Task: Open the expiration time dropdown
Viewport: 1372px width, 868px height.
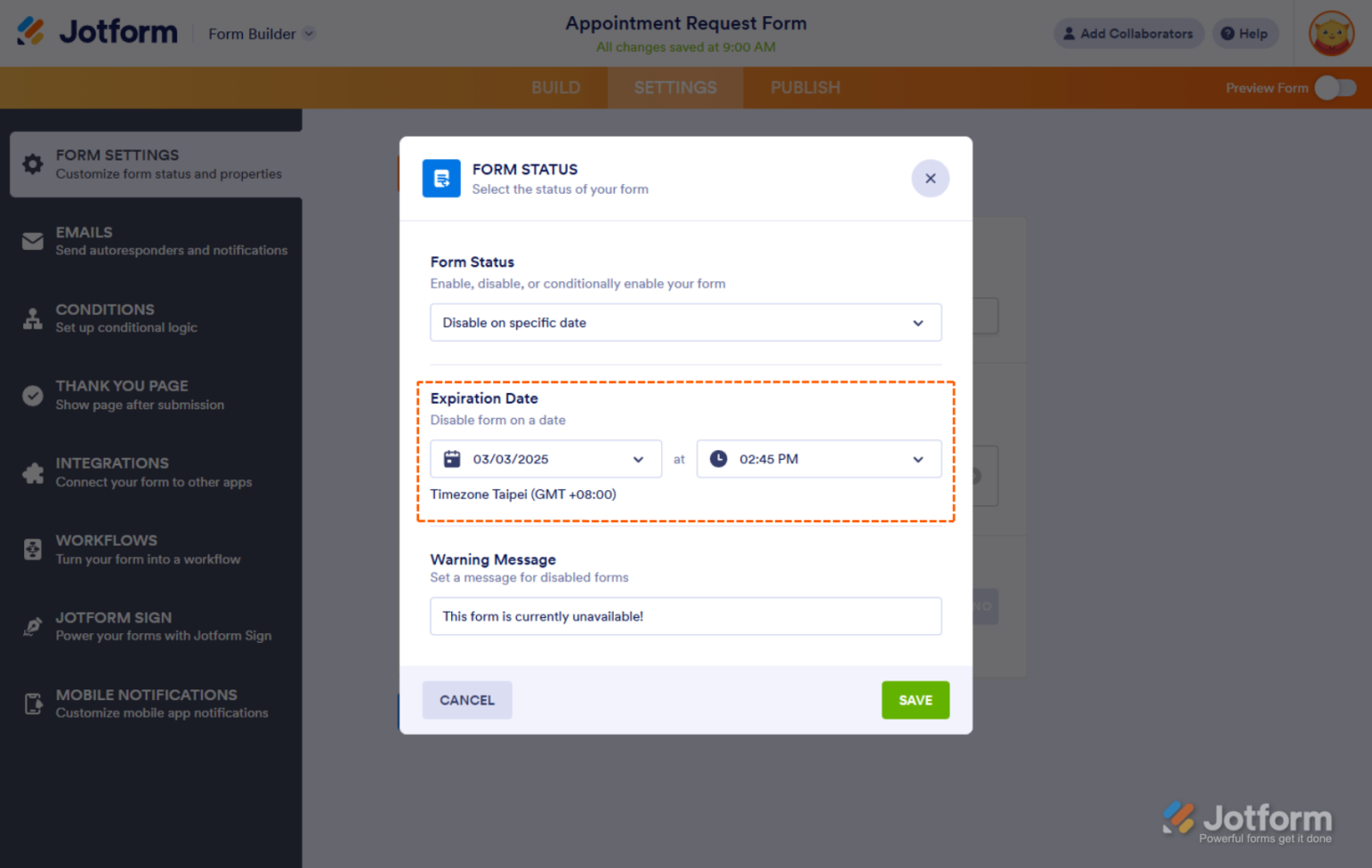Action: pyautogui.click(x=917, y=458)
